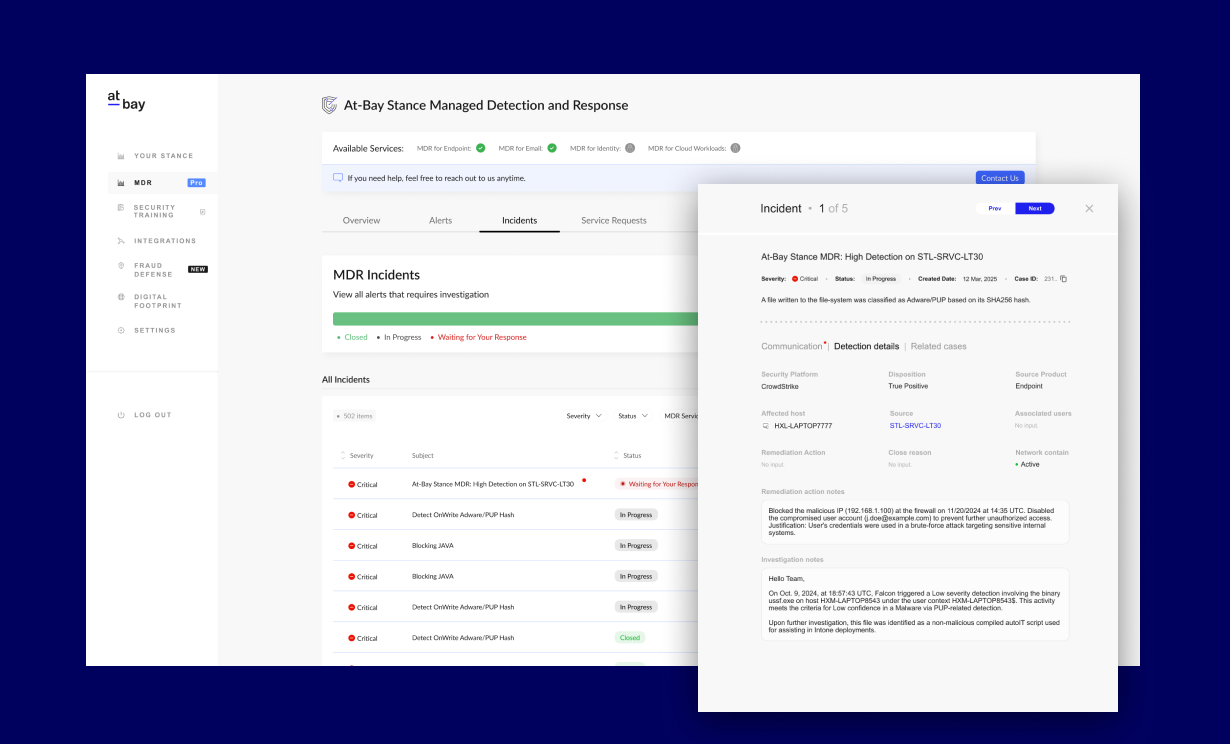Screen dimensions: 1230x744
Task: Click the MDR sidebar chart icon
Action: click(x=121, y=183)
